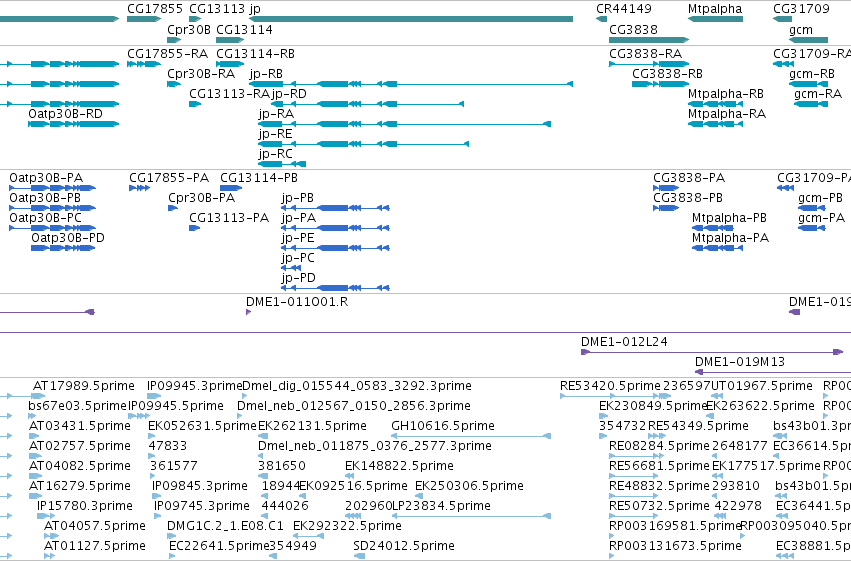This screenshot has width=851, height=561.
Task: Click protein Oatp30B-PB
Action: [x=45, y=199]
